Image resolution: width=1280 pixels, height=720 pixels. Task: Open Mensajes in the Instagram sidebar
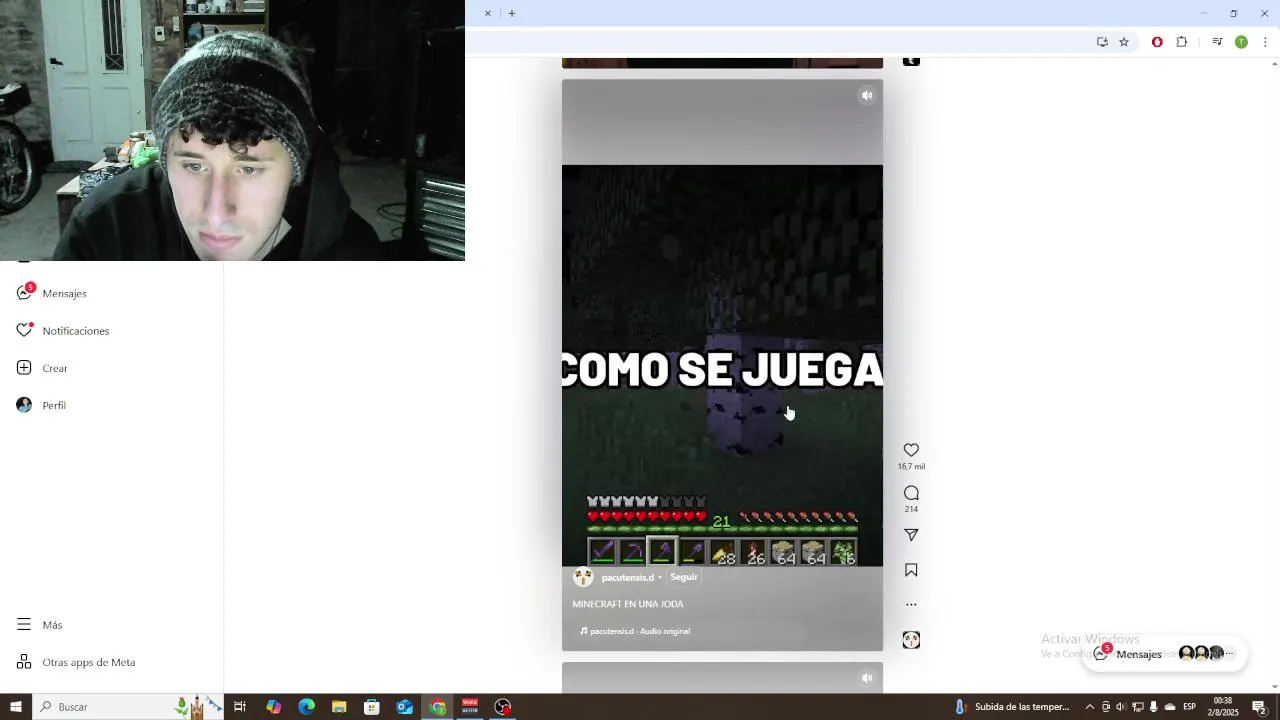point(64,293)
